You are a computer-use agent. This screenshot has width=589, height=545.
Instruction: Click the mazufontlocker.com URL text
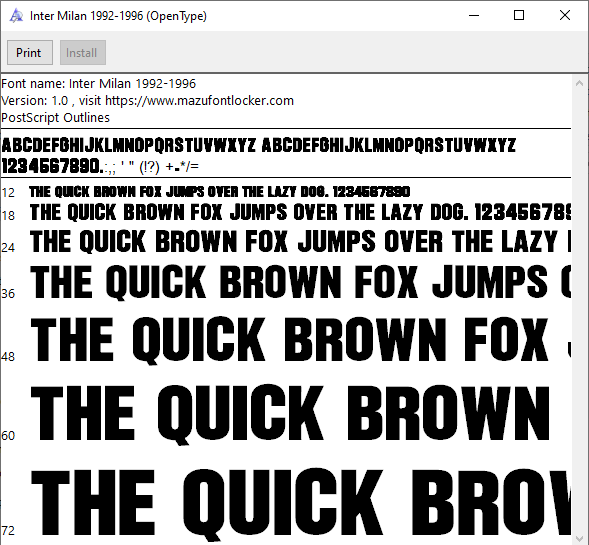[199, 101]
